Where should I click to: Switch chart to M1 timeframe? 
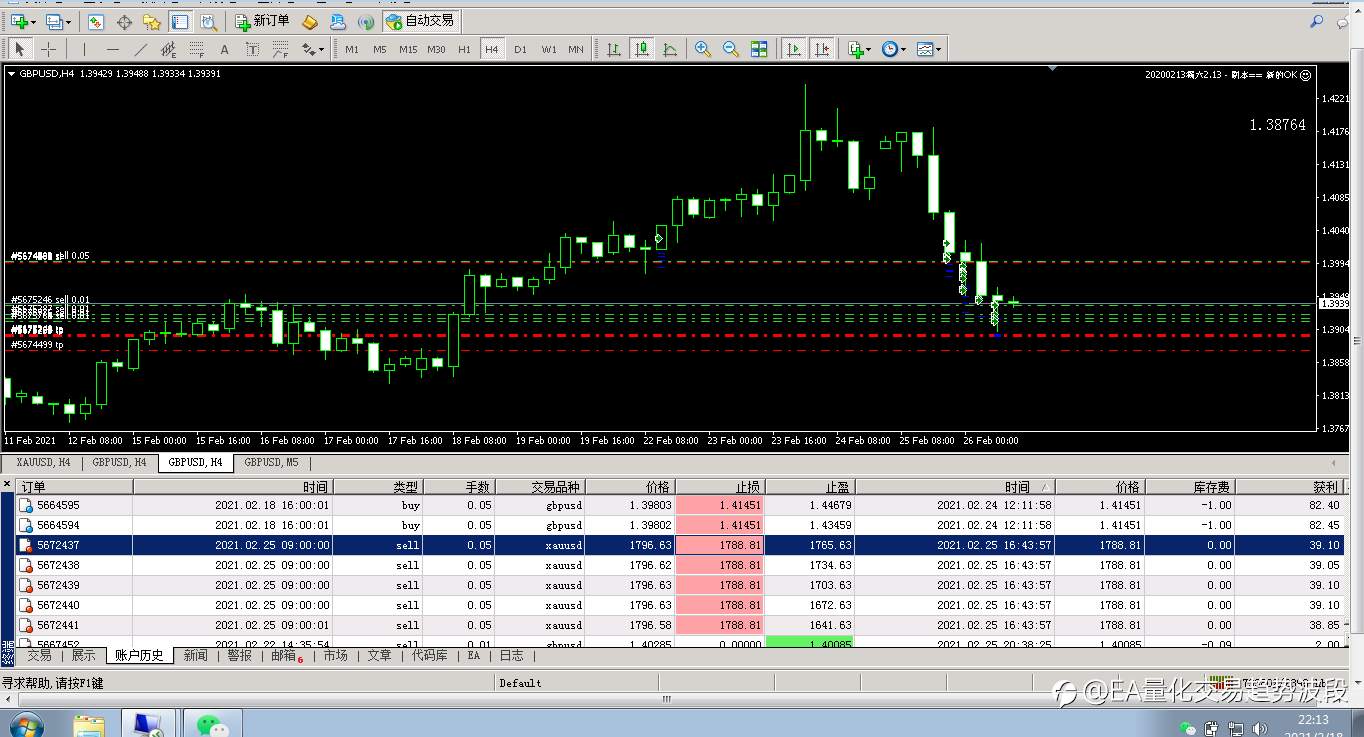351,49
